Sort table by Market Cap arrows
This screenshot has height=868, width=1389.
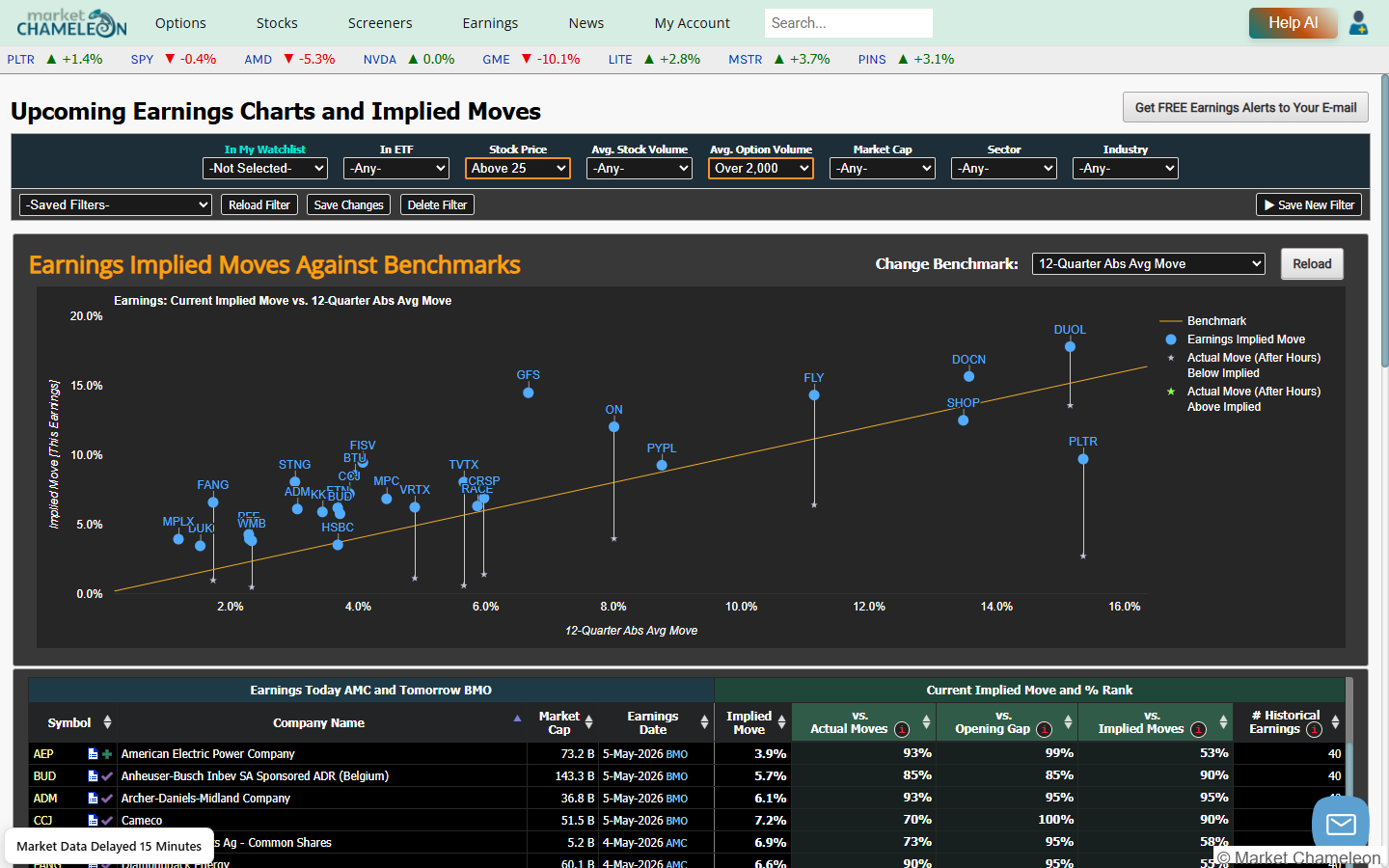click(589, 722)
